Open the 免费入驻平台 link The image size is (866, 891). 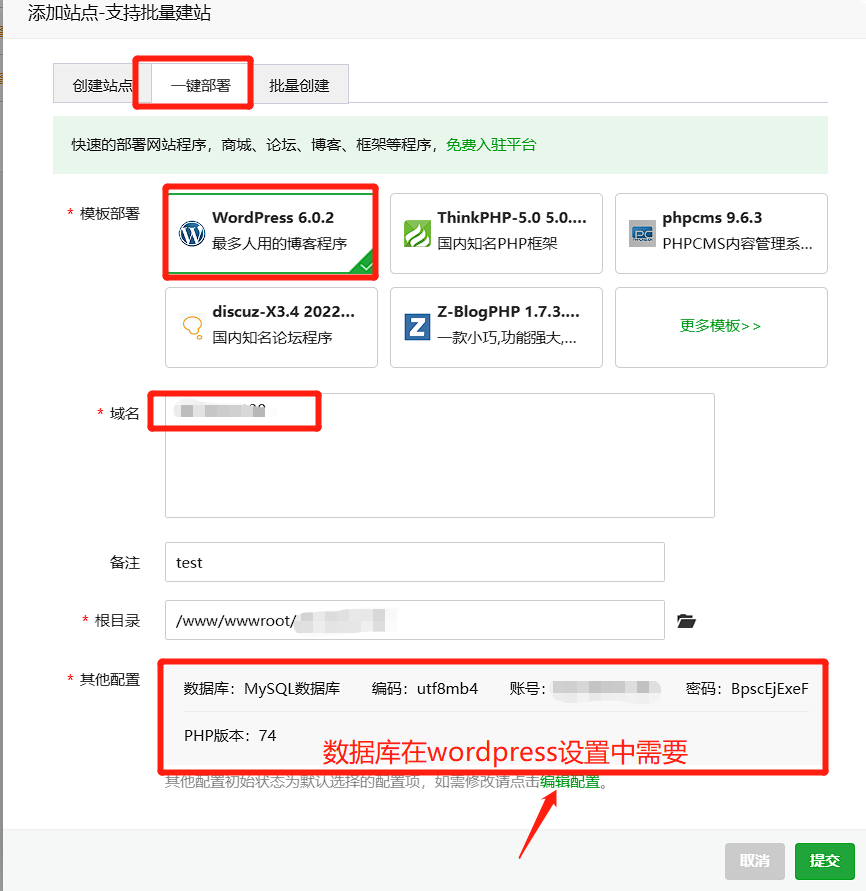(x=491, y=145)
